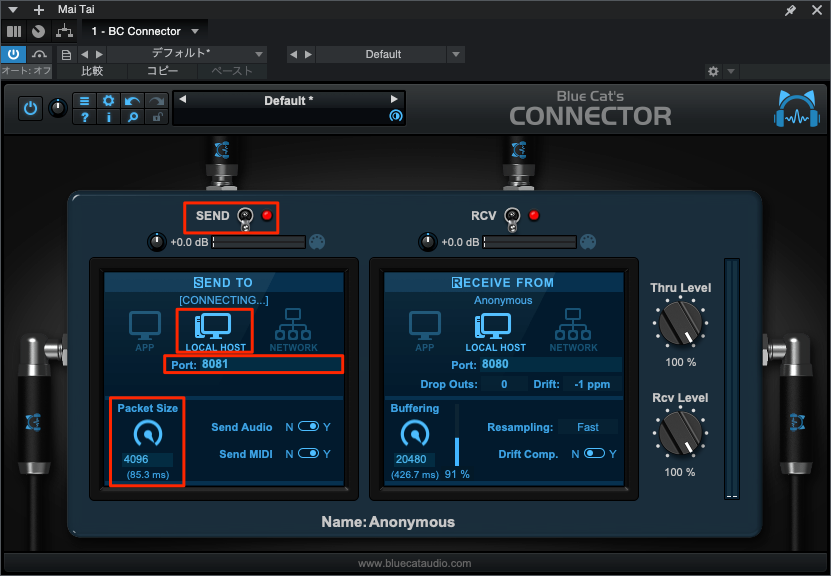Click the magnifier zoom icon

point(132,117)
